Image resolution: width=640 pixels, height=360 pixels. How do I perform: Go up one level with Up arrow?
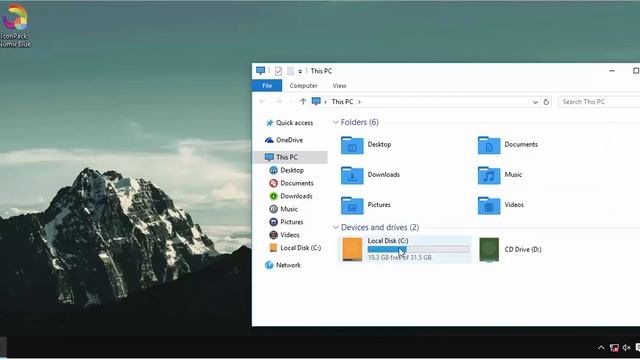(303, 102)
